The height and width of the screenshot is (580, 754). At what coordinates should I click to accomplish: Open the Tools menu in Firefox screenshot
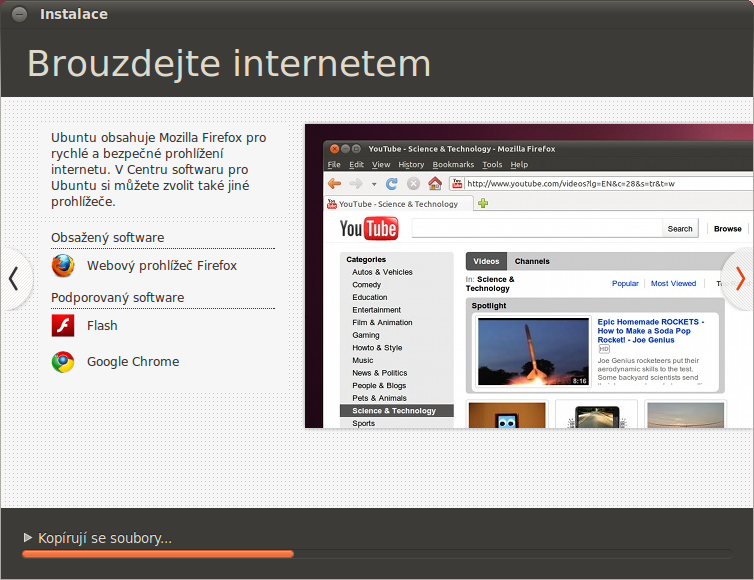point(492,164)
